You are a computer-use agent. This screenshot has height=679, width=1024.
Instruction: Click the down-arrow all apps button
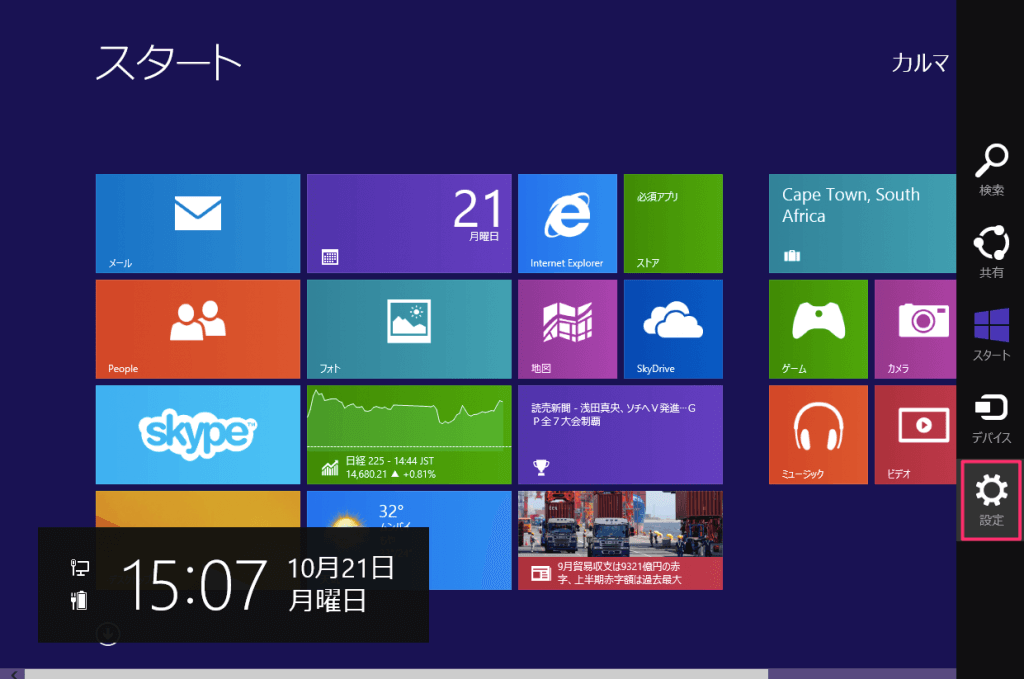108,633
